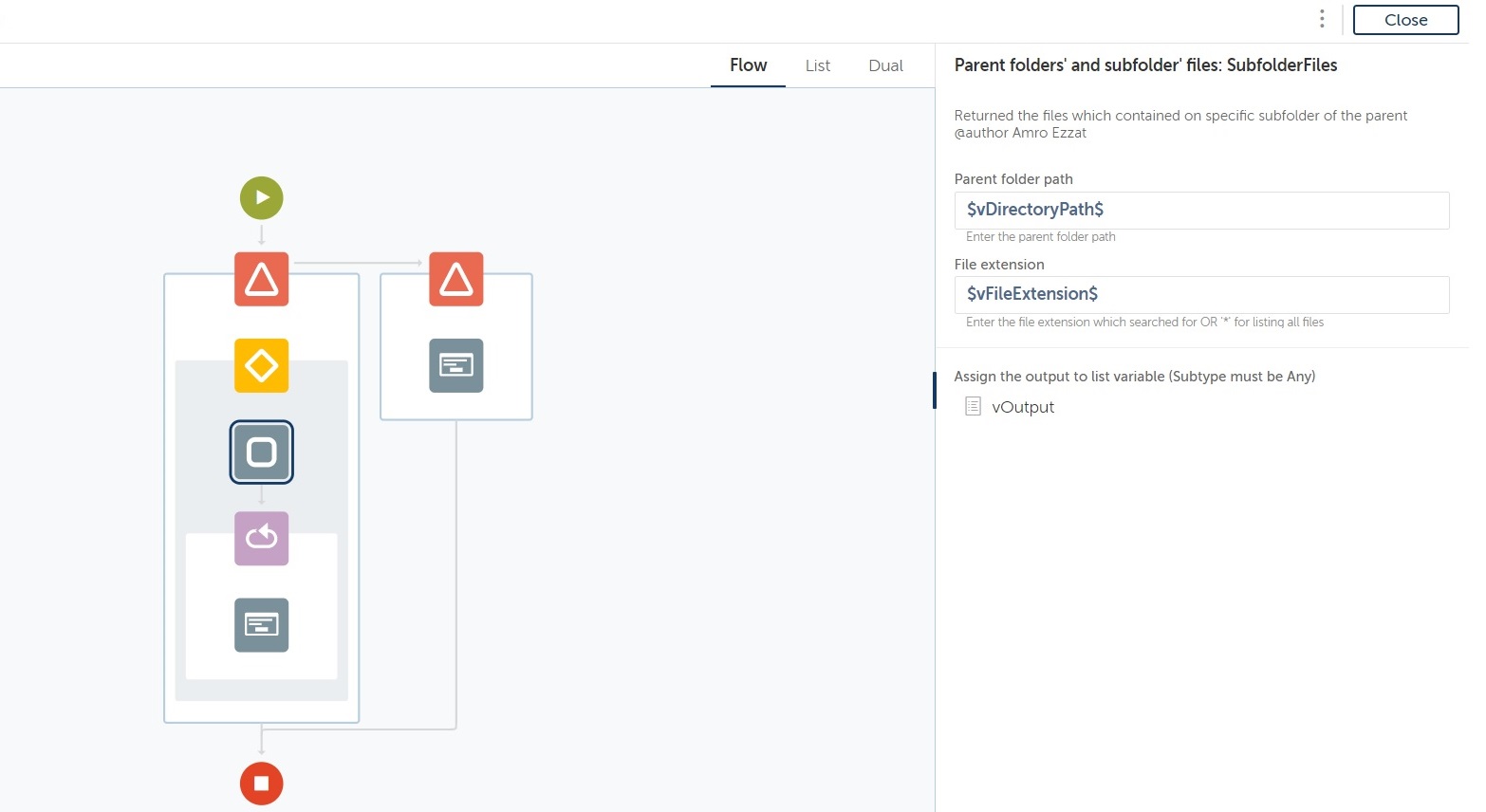
Task: Select the message box node in right branch
Action: click(x=456, y=365)
